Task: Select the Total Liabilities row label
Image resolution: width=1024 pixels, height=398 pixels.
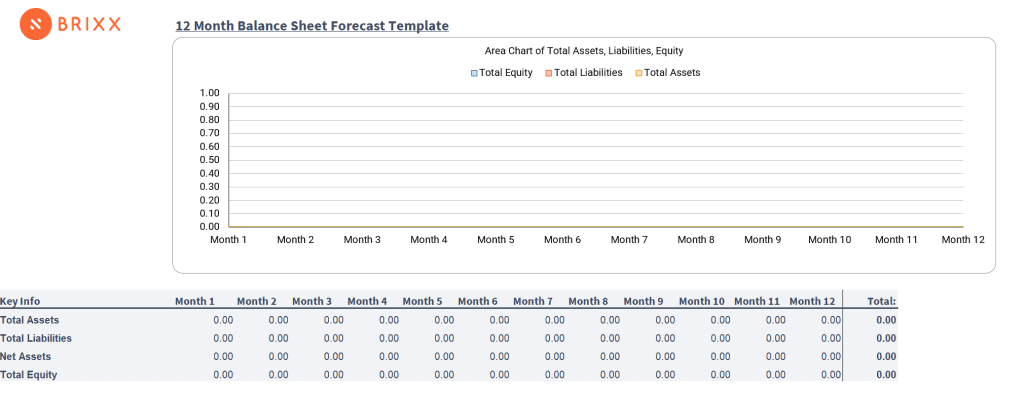Action: coord(36,339)
